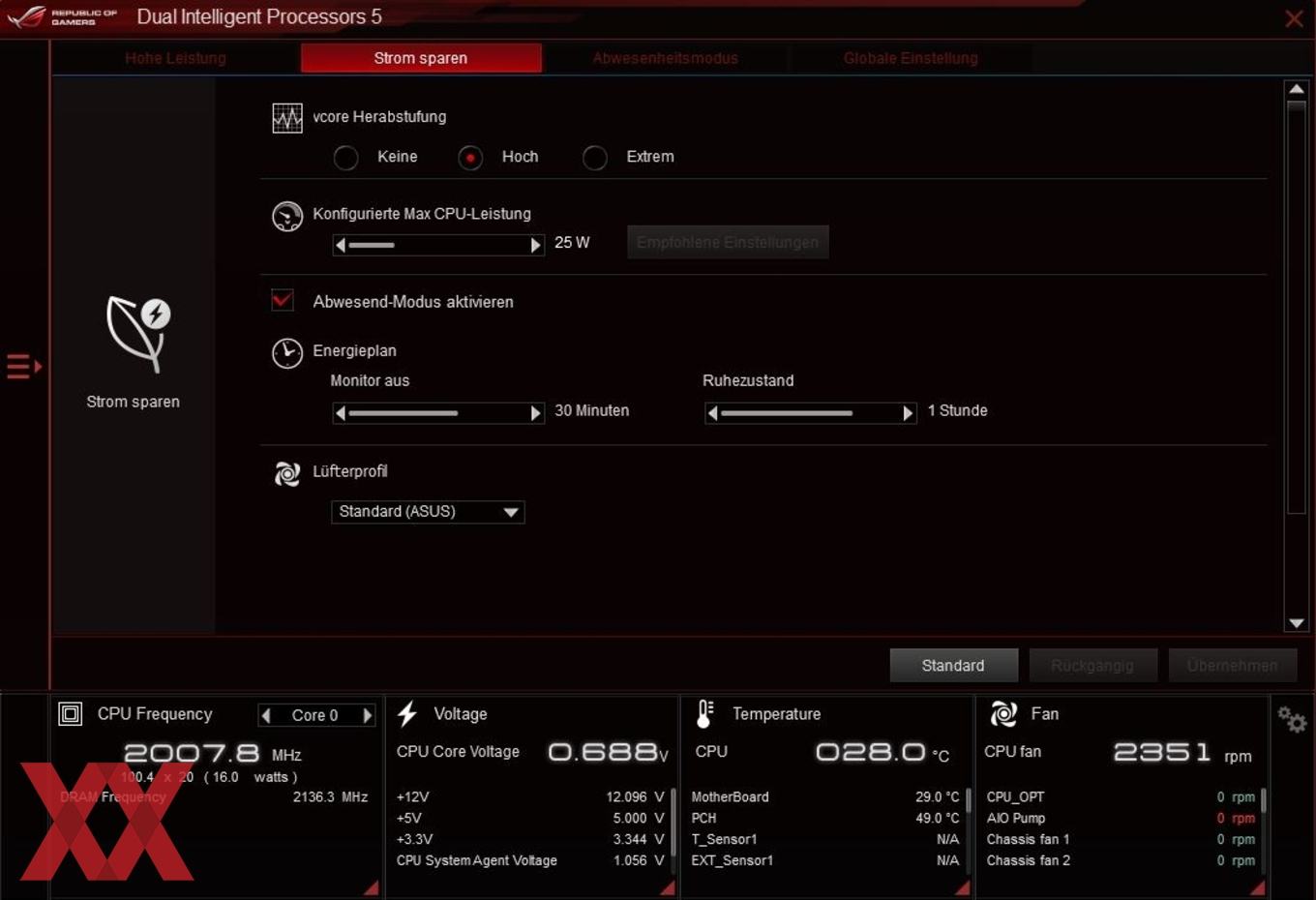This screenshot has height=900, width=1316.
Task: Open the left side menu expander icon
Action: pyautogui.click(x=24, y=367)
